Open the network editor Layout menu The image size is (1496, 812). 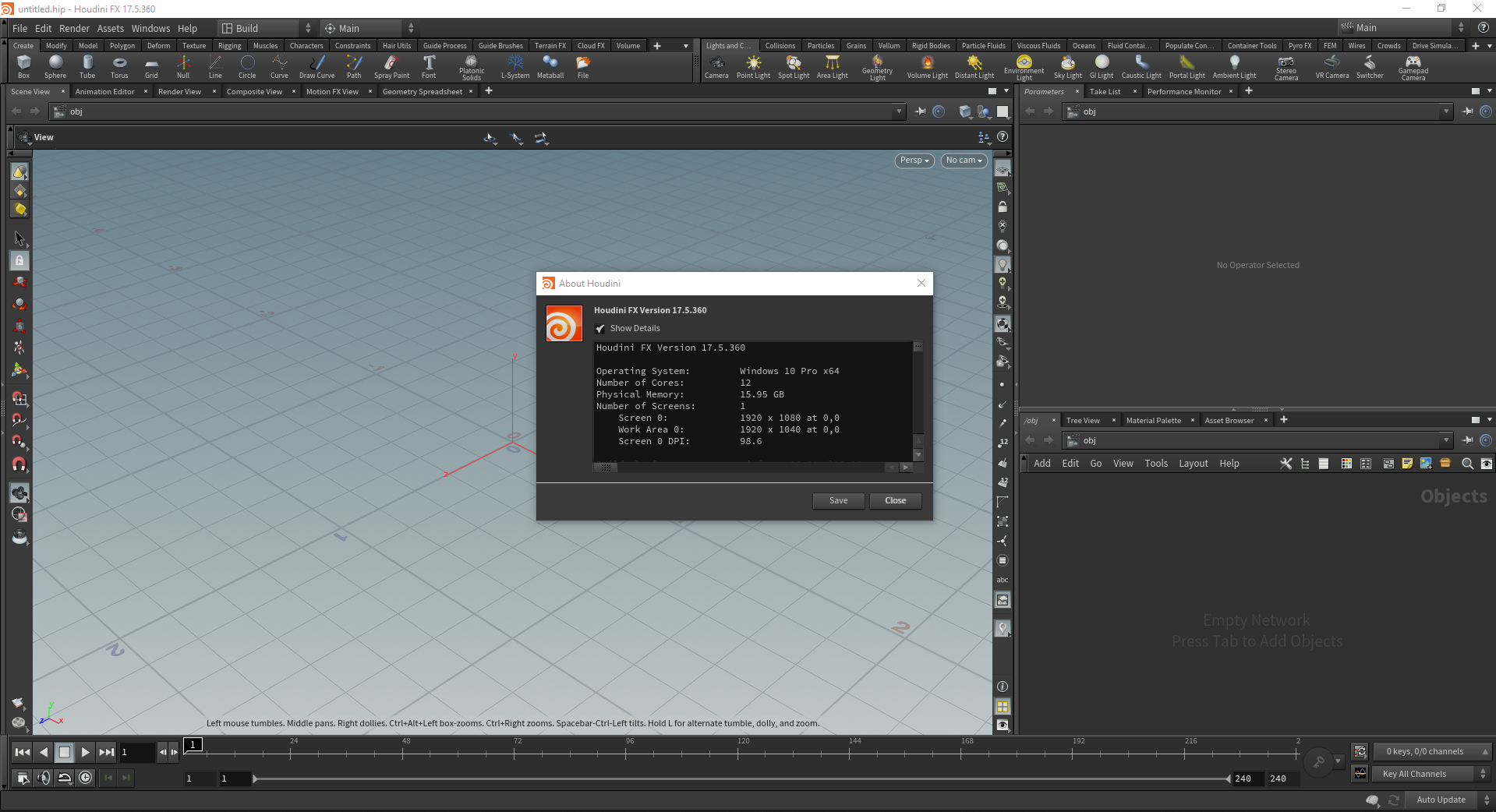(1193, 464)
